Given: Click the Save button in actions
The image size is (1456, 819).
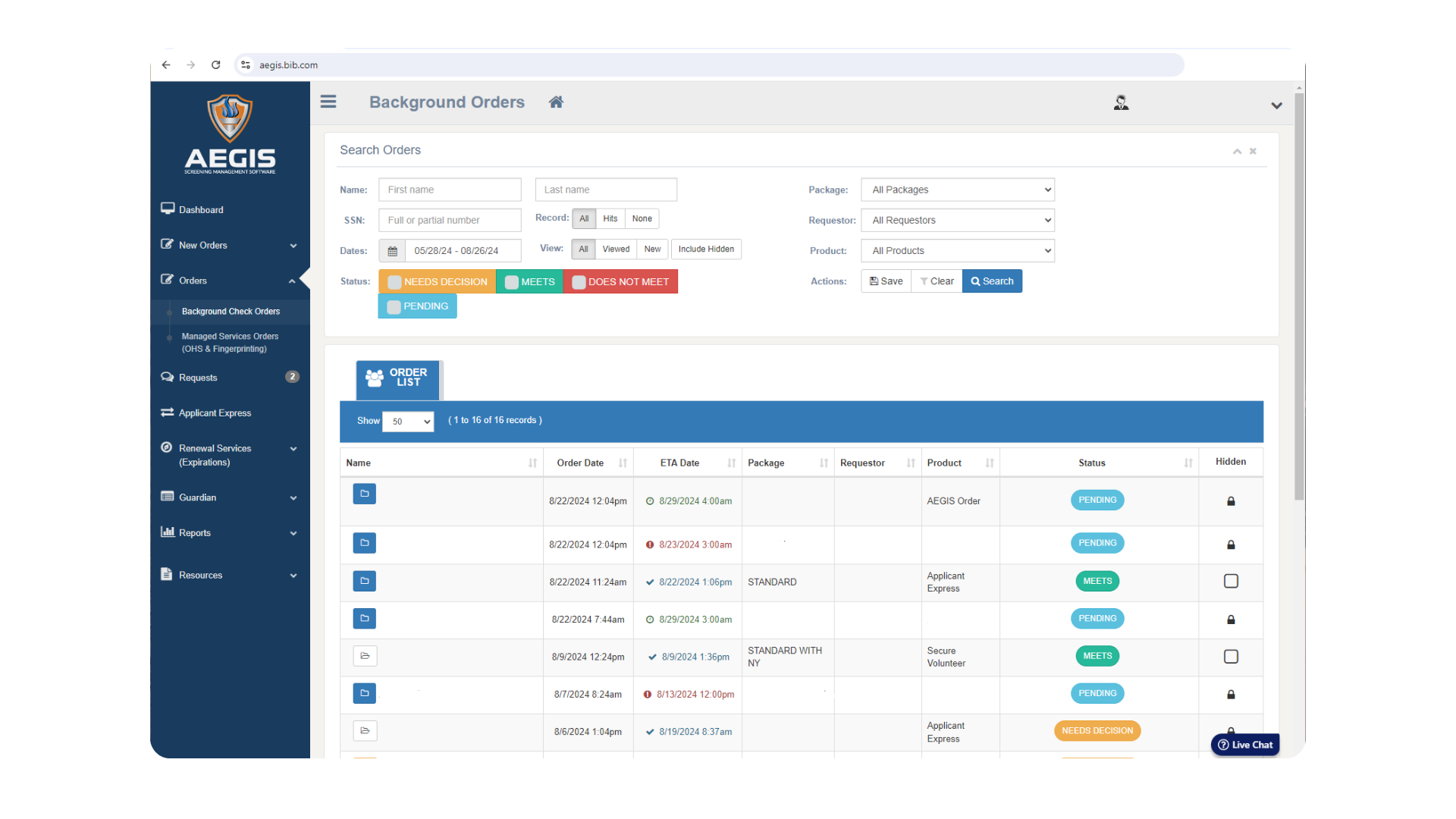Looking at the screenshot, I should 885,281.
